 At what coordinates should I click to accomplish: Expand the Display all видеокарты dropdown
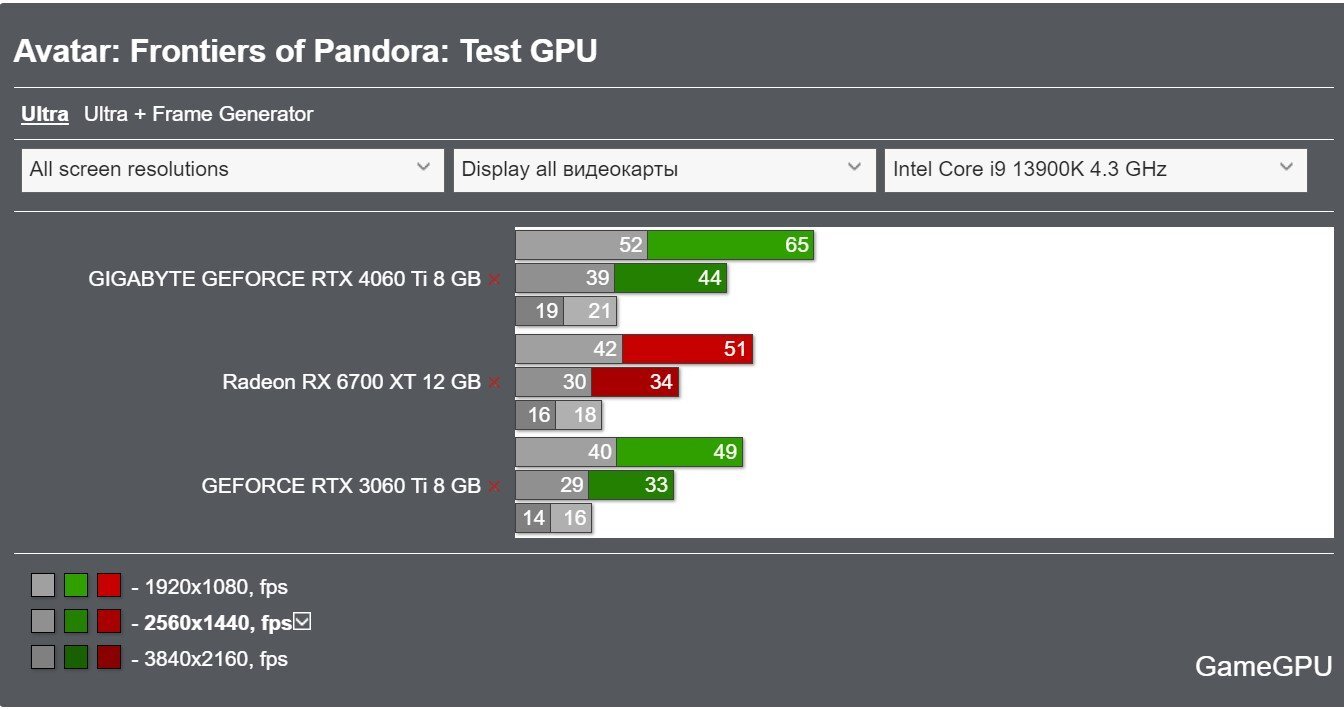click(664, 169)
